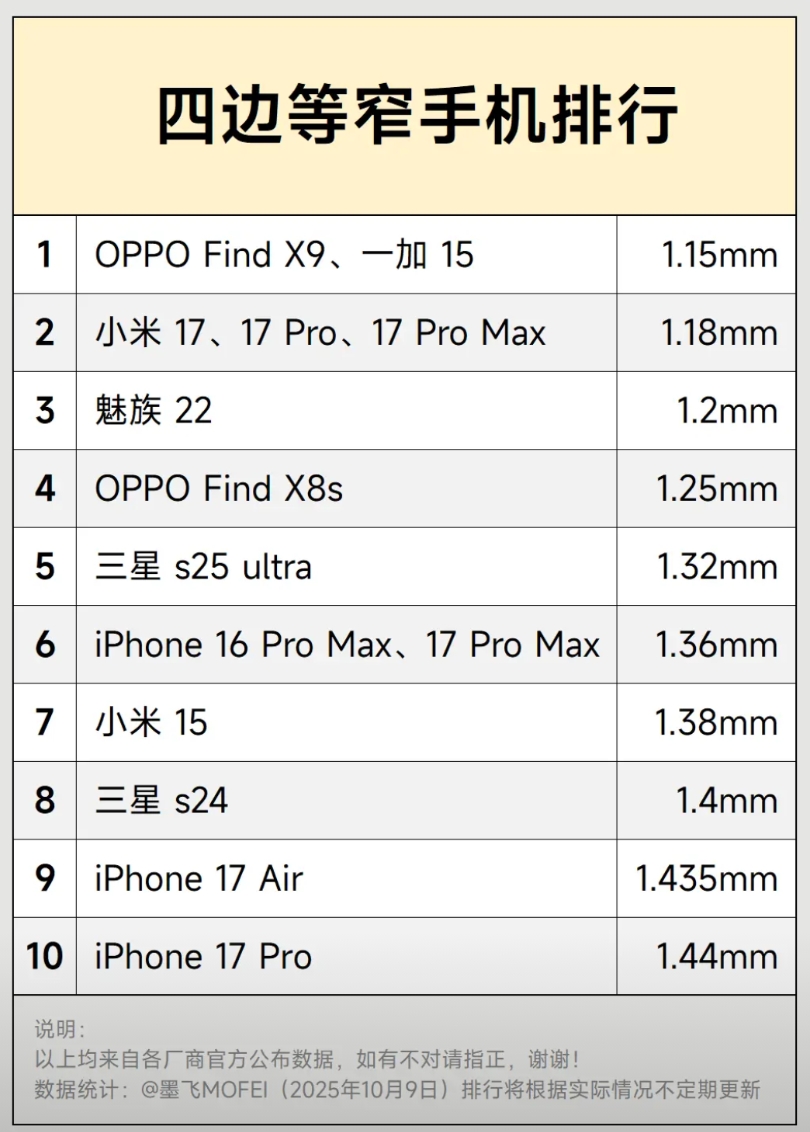Select the iPhone 17 Pro entry
Screen dimensions: 810x1132
[x=203, y=957]
